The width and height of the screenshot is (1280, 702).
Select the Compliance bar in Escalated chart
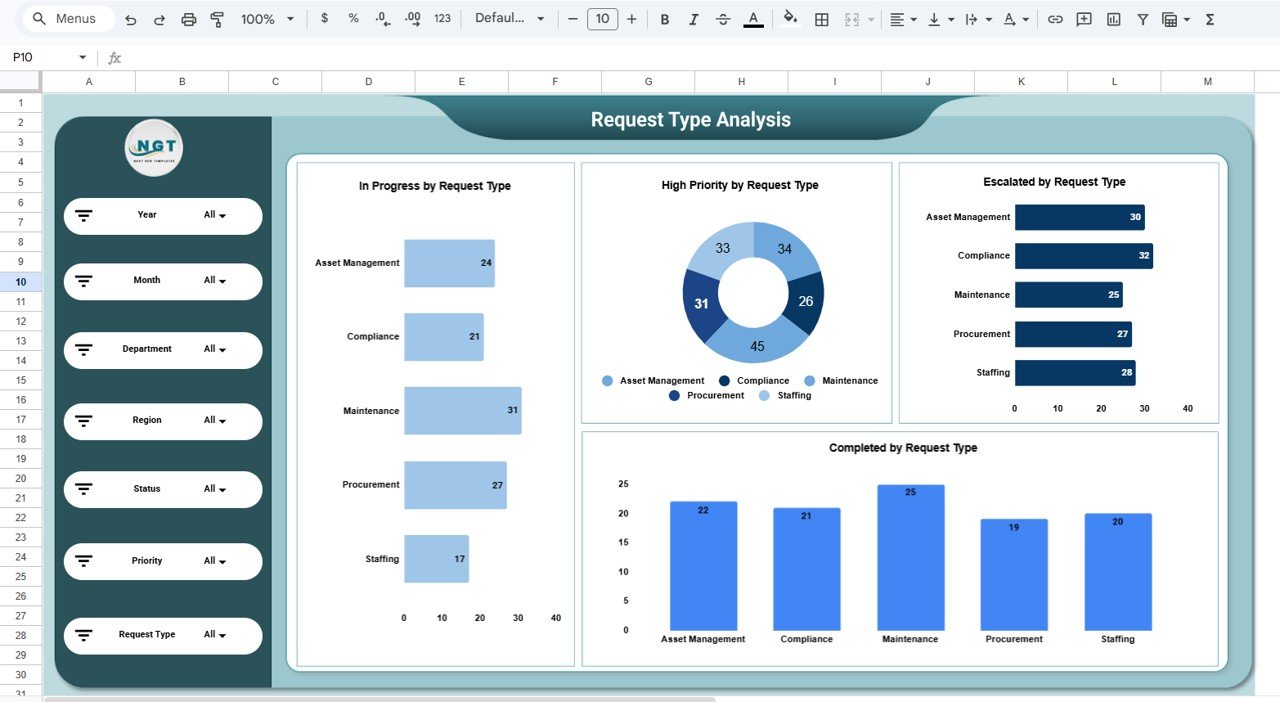[x=1083, y=256]
